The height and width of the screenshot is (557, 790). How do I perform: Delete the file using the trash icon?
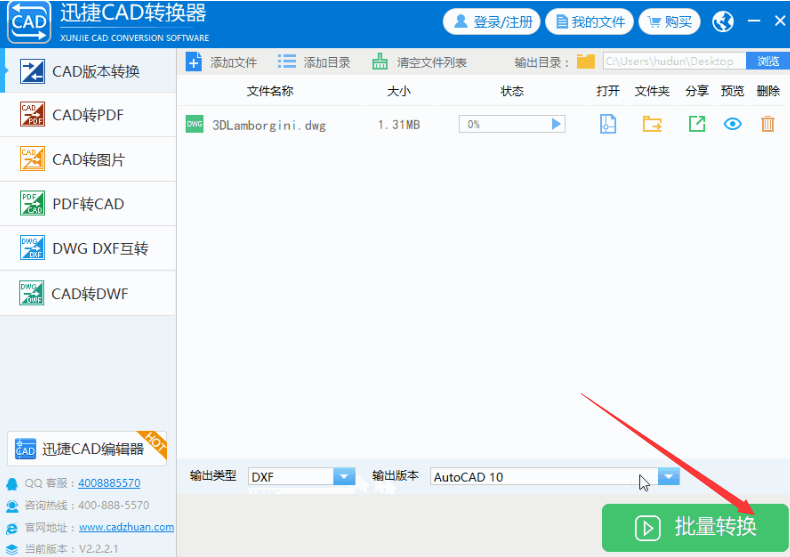click(768, 124)
